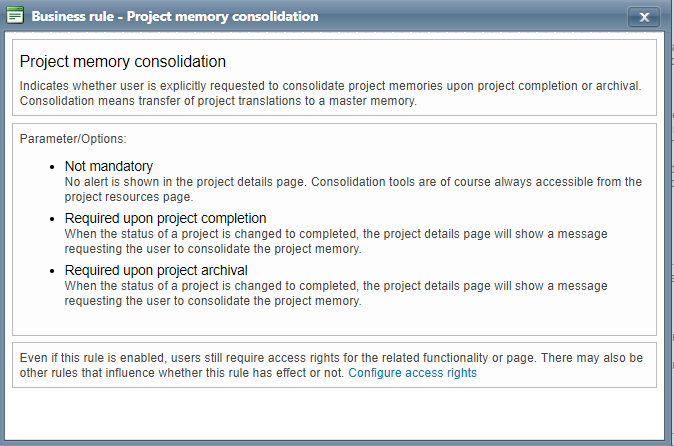674x446 pixels.
Task: Click the Parameter/Options label
Action: (x=73, y=138)
